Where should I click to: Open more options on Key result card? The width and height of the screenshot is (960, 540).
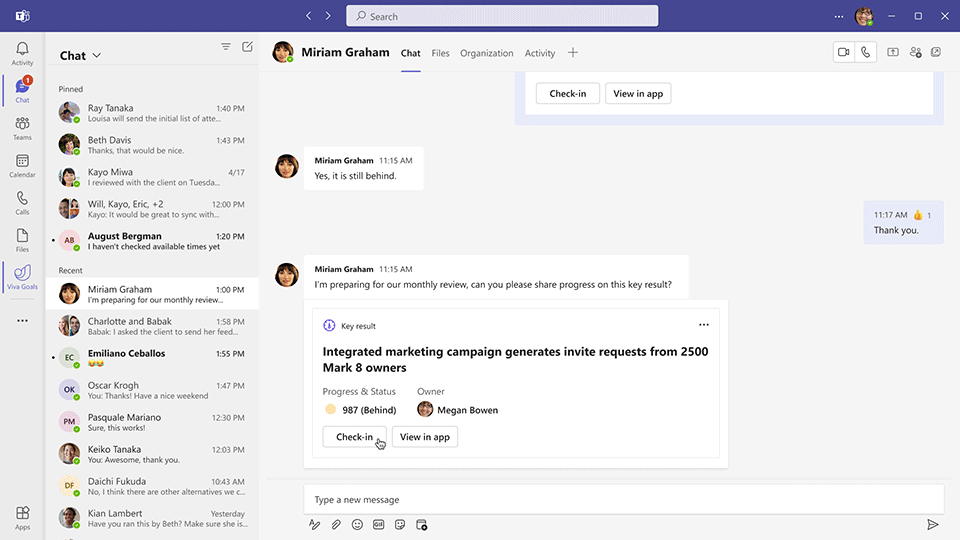click(x=704, y=325)
